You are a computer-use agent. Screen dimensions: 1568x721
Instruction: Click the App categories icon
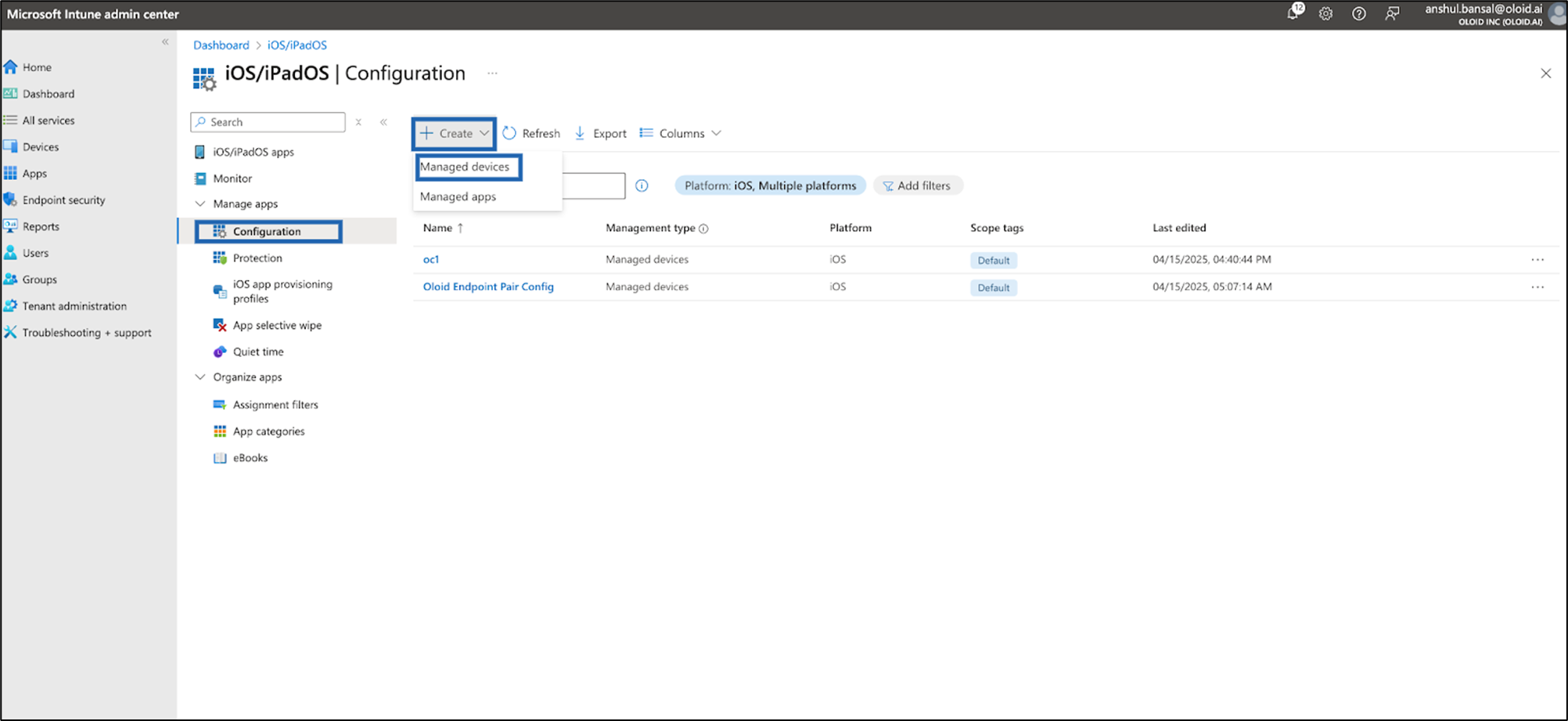tap(220, 431)
